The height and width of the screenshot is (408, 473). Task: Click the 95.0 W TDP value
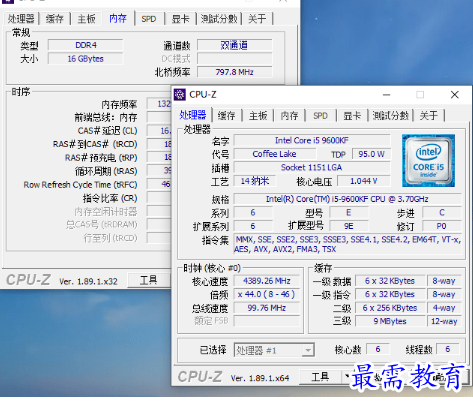point(371,154)
